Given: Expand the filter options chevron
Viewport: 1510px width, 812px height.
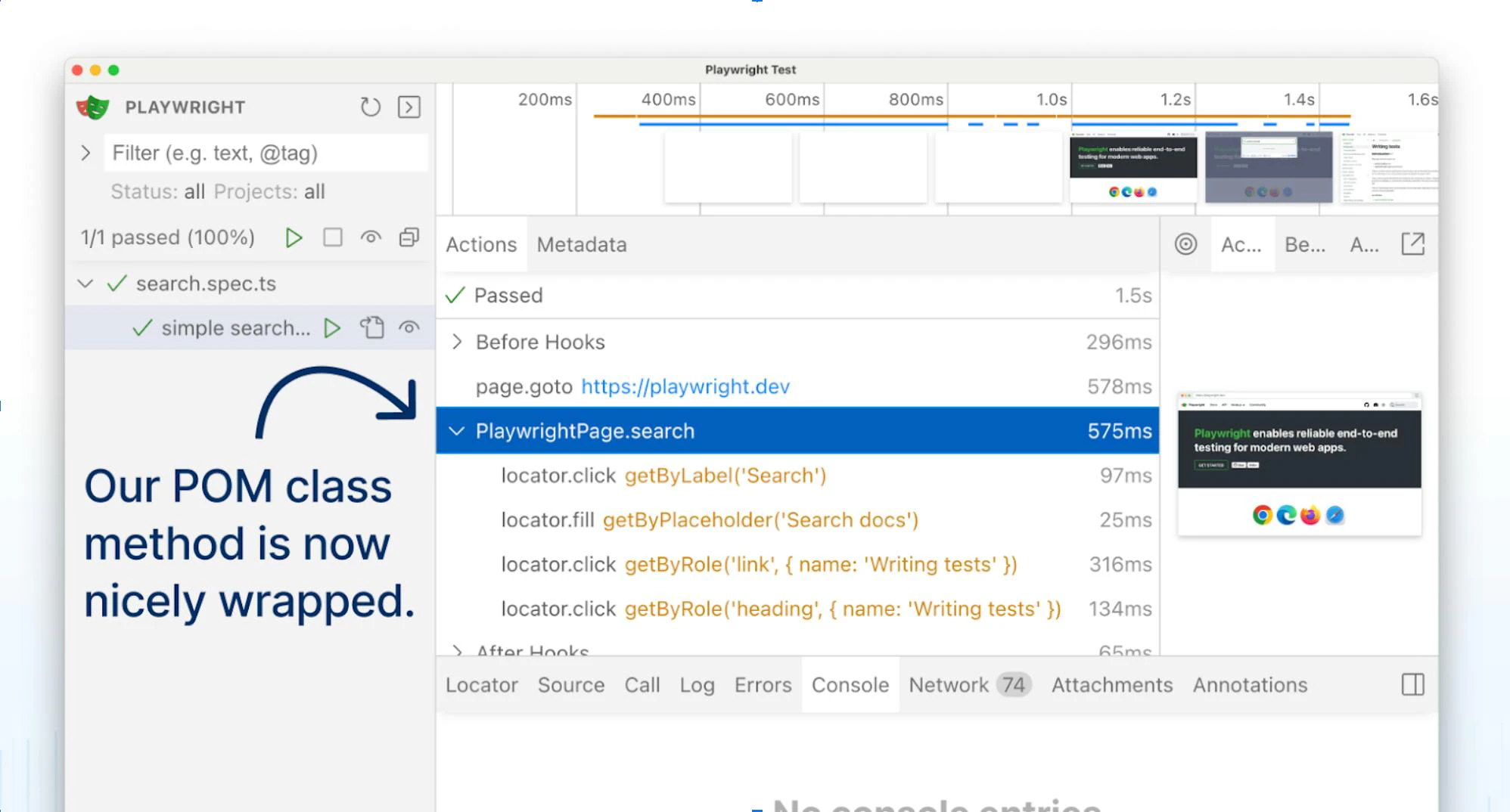Looking at the screenshot, I should pyautogui.click(x=85, y=153).
